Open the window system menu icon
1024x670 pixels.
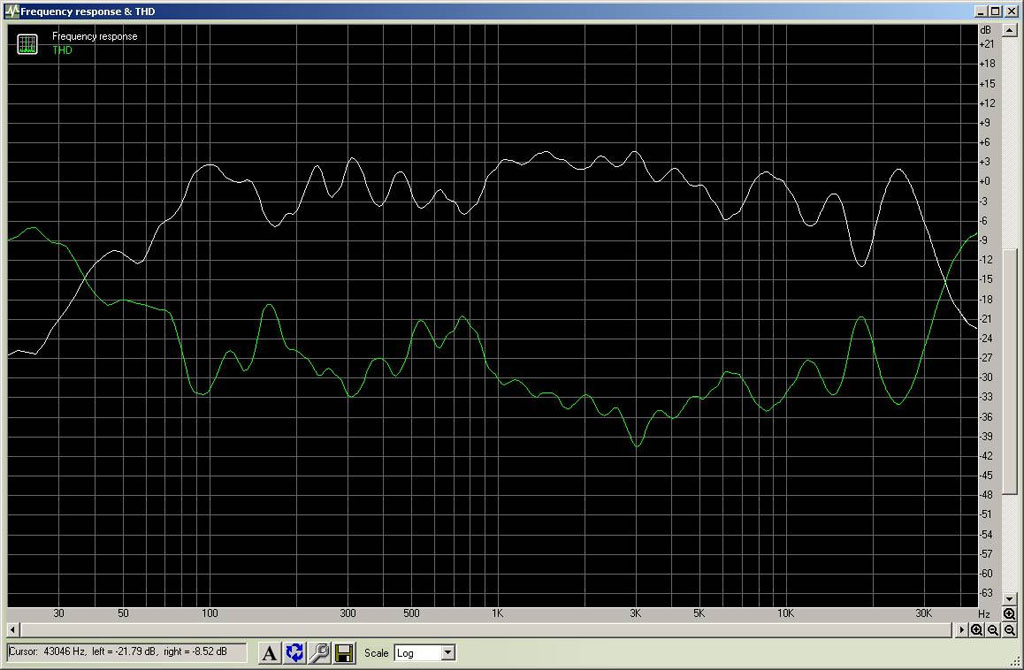[10, 11]
